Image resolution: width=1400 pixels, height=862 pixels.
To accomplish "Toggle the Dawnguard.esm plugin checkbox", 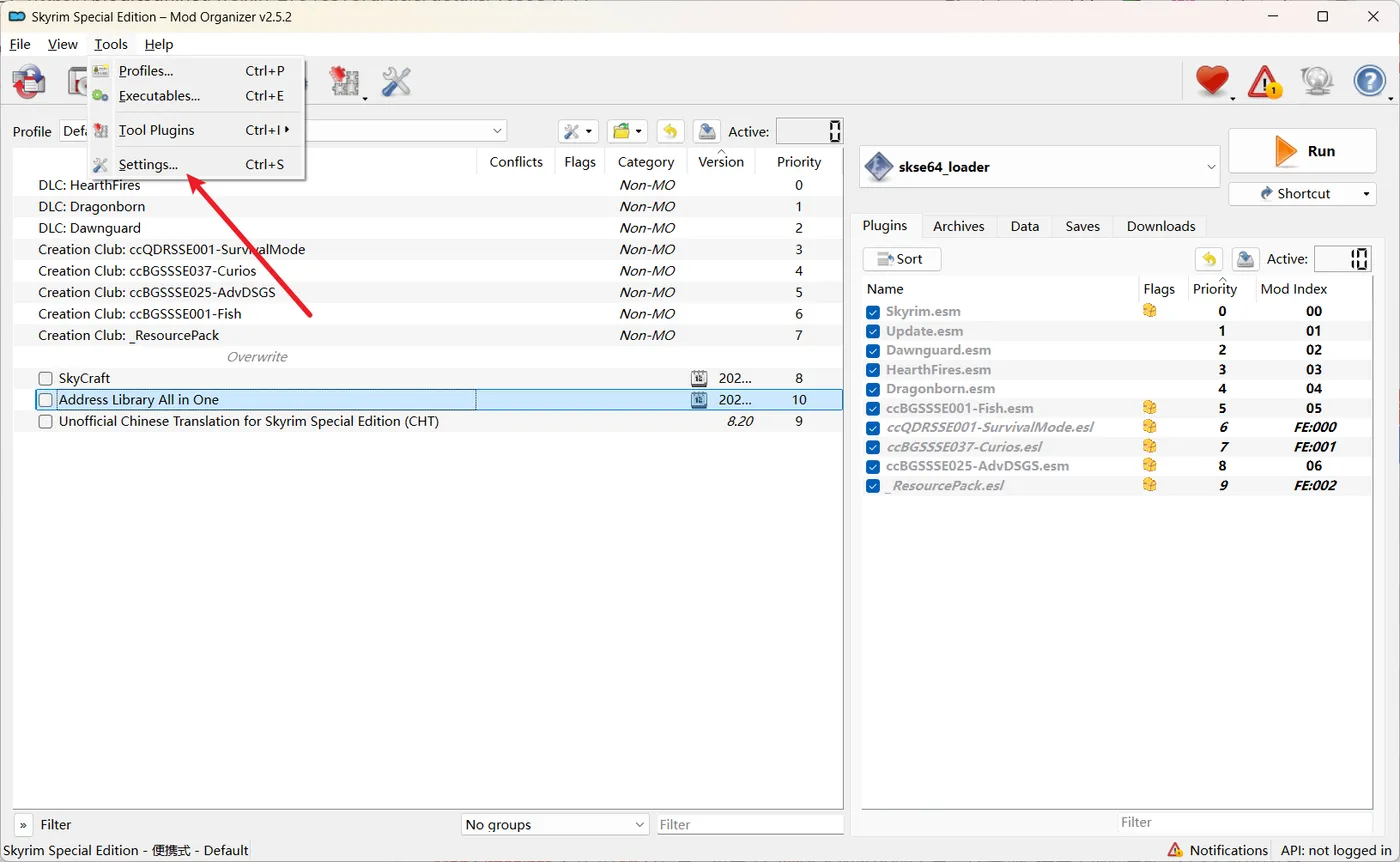I will [x=873, y=350].
